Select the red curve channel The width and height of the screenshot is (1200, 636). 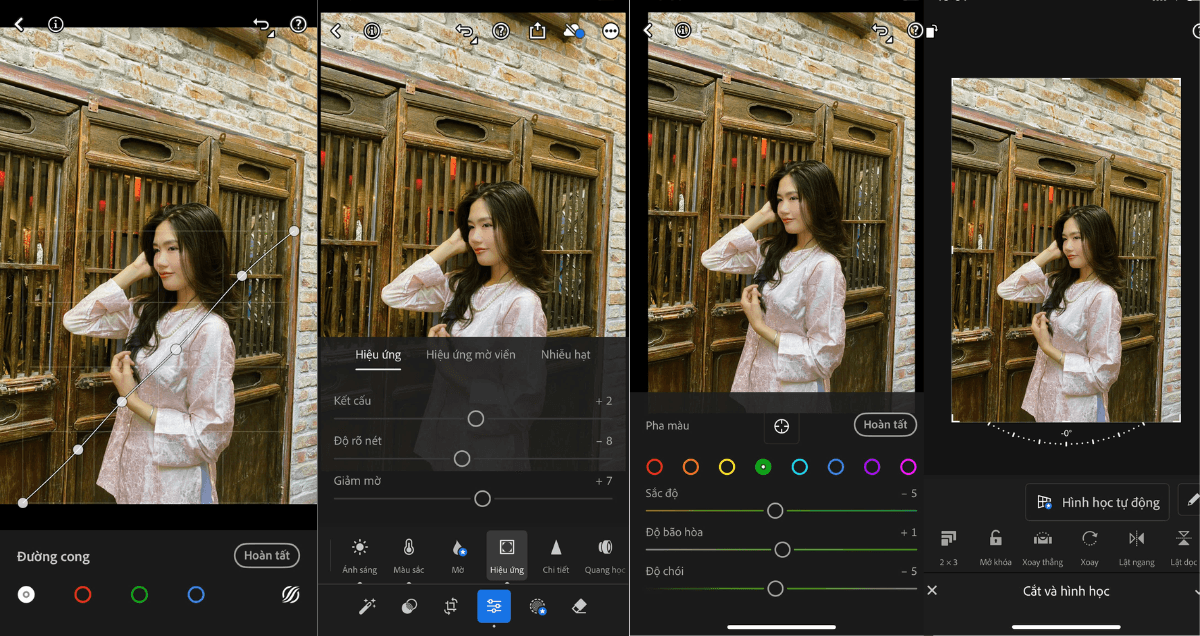83,595
